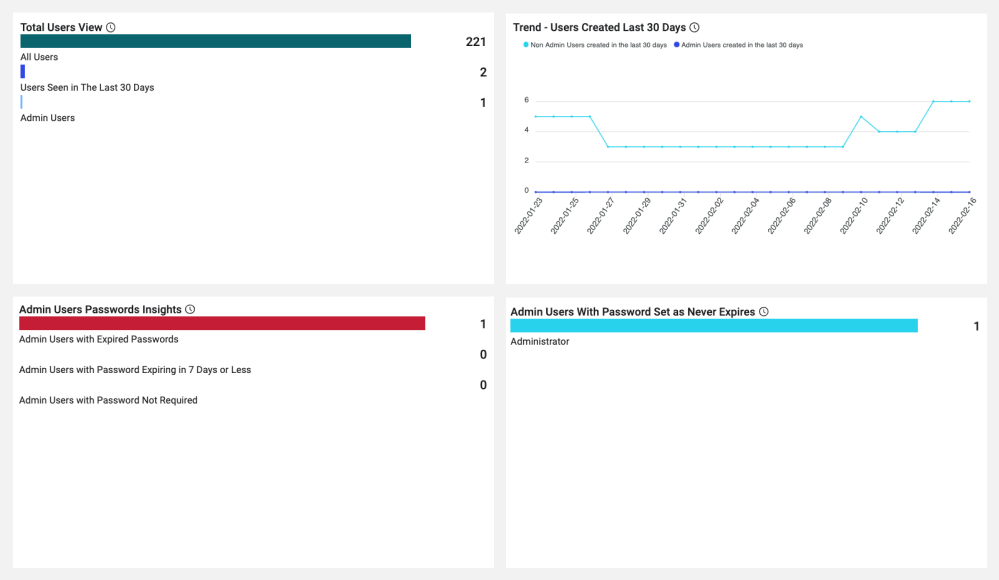
Task: Toggle Non Admin Users legend dot
Action: [x=526, y=45]
